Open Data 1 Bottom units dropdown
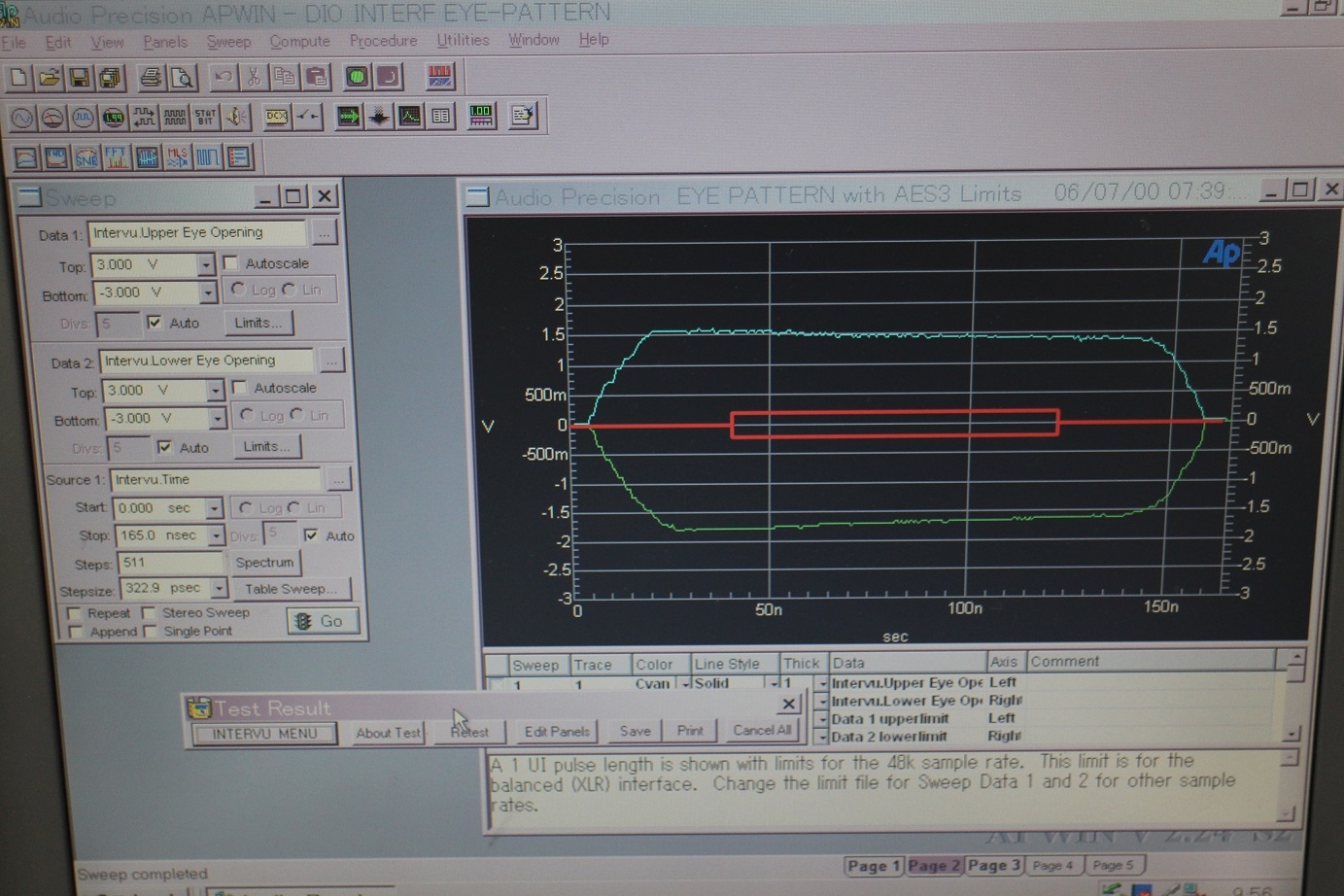The height and width of the screenshot is (896, 1344). pyautogui.click(x=207, y=293)
